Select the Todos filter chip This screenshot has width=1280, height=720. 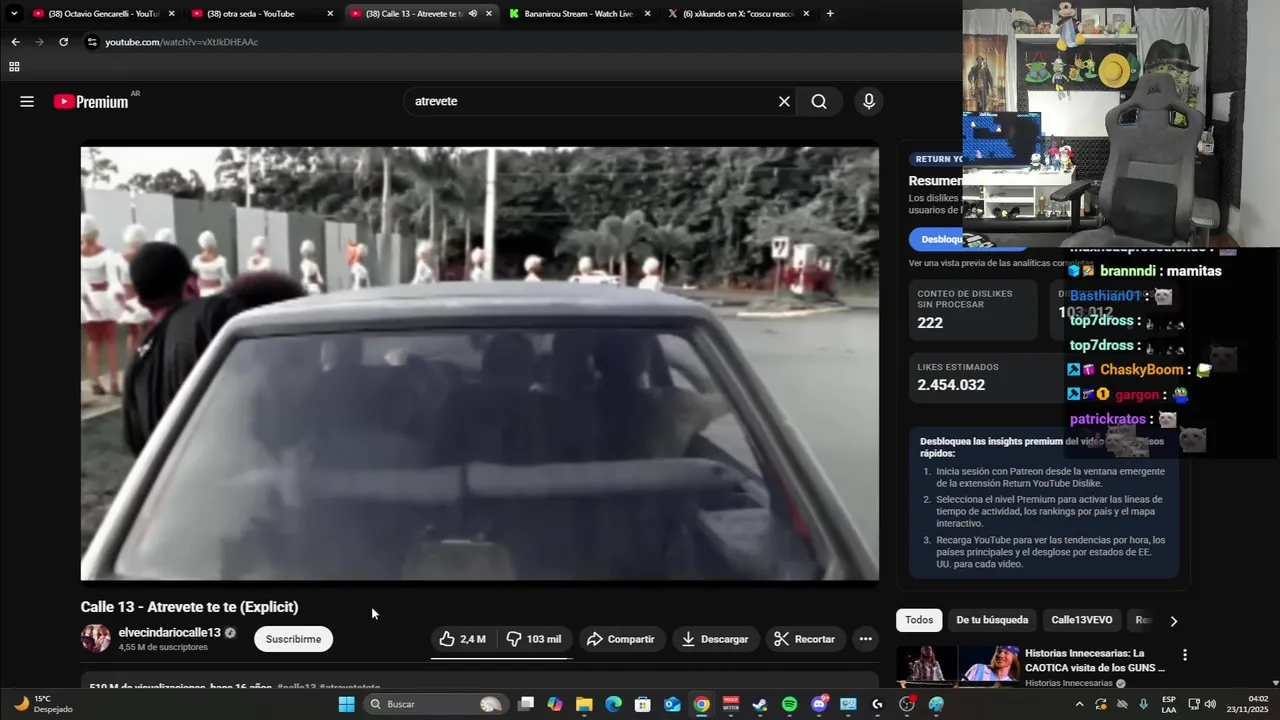(x=919, y=620)
